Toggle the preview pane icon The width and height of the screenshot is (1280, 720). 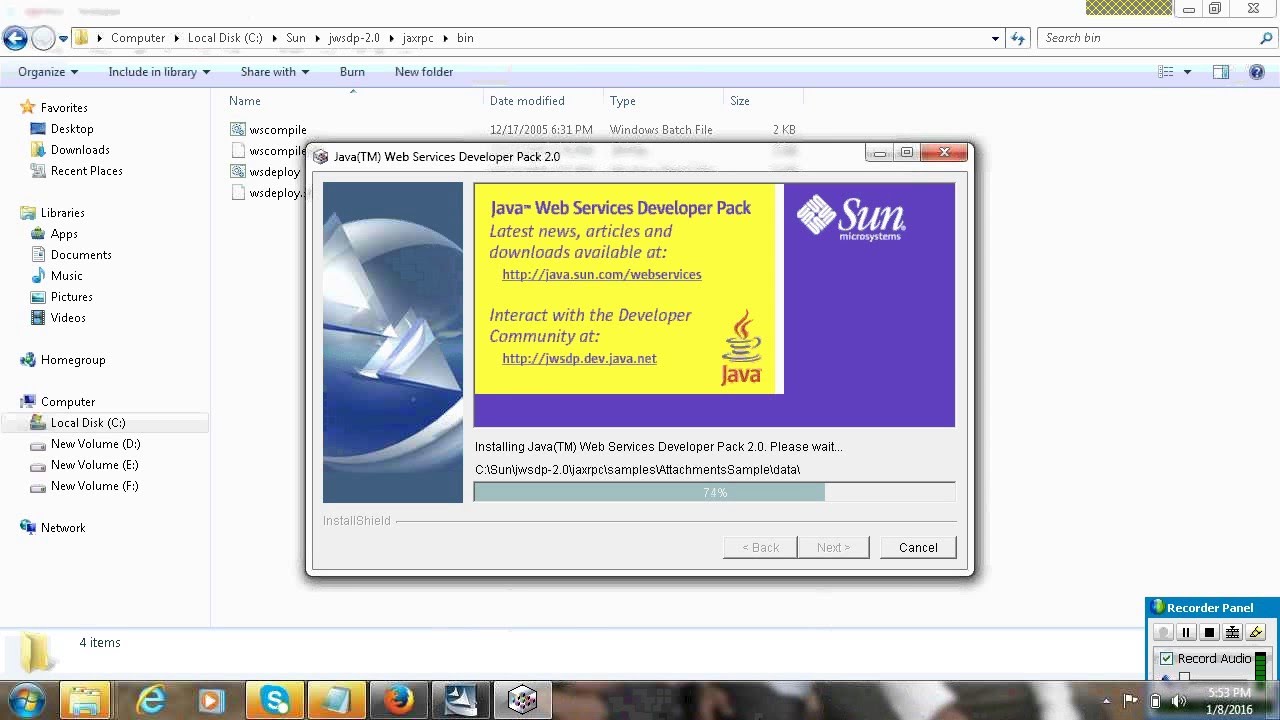1221,72
